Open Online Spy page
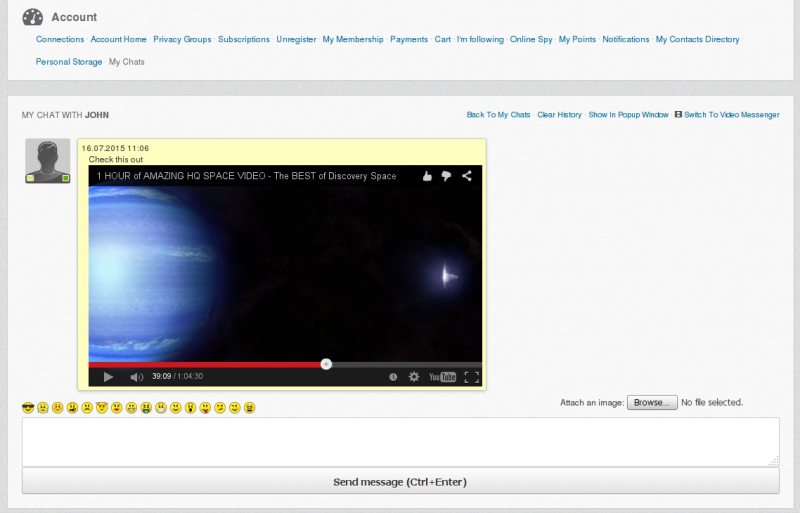Image resolution: width=800 pixels, height=513 pixels. pos(531,39)
